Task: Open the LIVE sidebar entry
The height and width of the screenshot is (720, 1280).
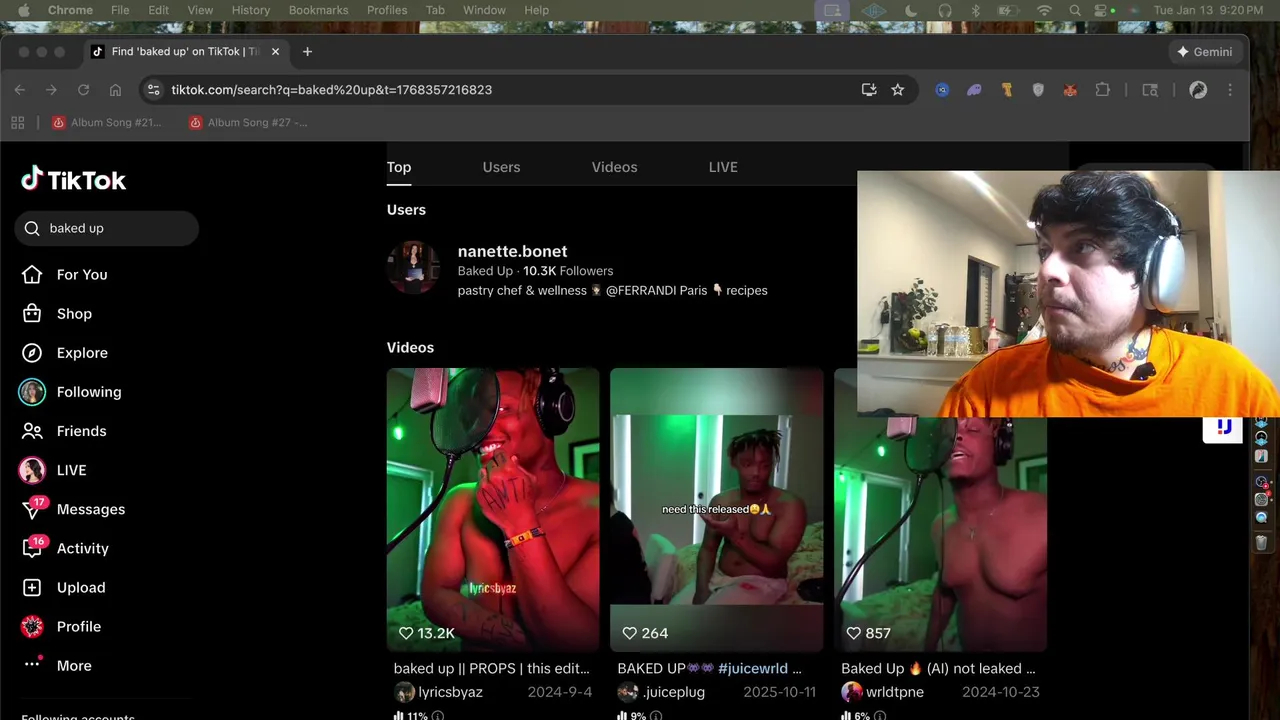Action: tap(71, 470)
